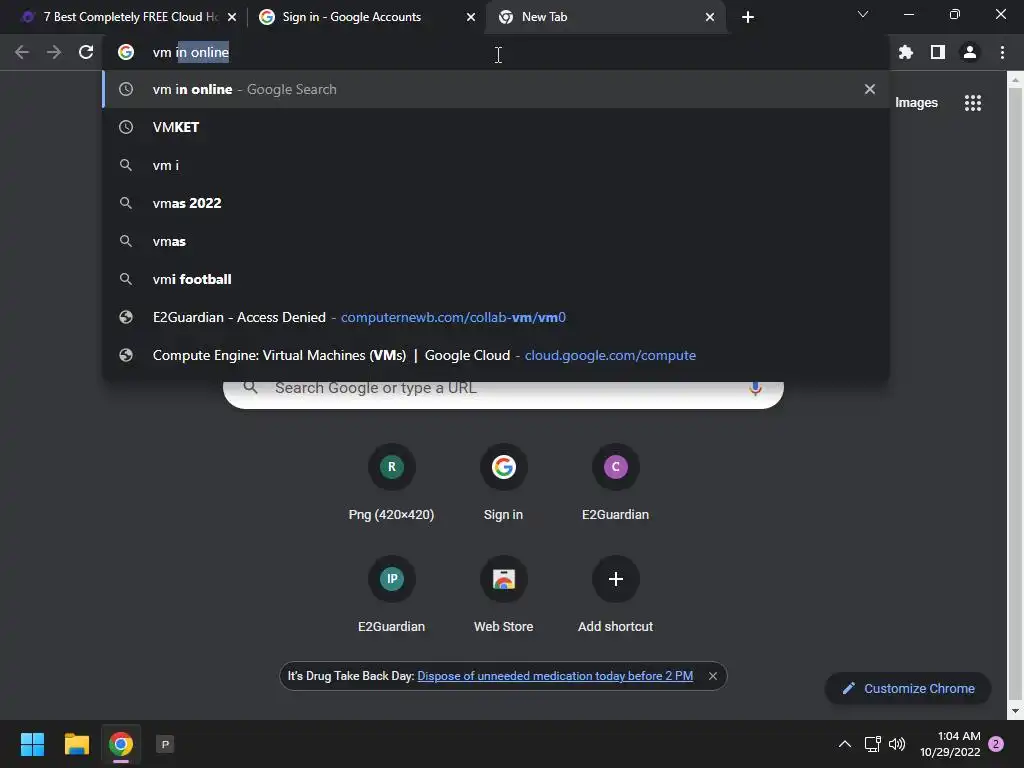
Task: Open the network status tray icon
Action: click(x=872, y=744)
